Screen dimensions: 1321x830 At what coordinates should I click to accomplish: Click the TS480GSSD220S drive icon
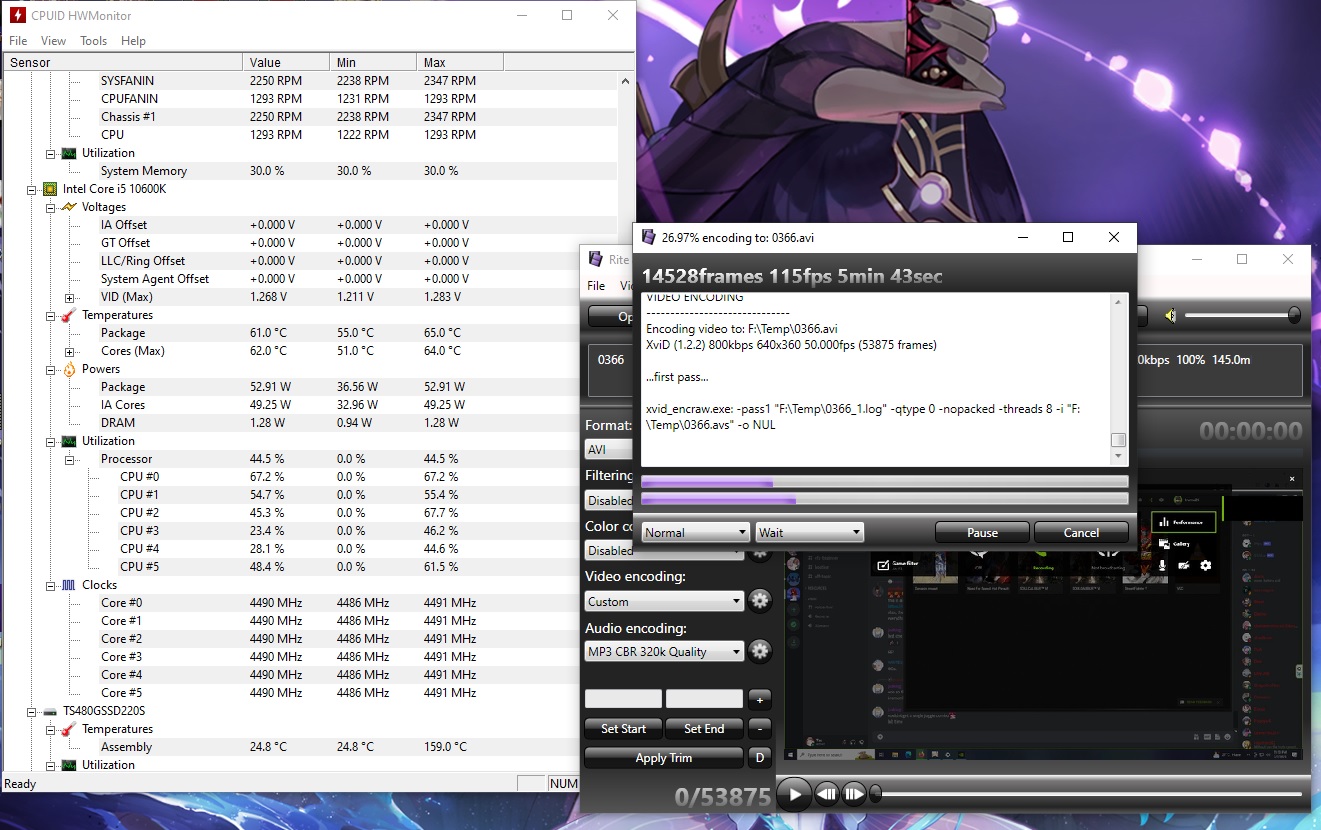(x=50, y=711)
